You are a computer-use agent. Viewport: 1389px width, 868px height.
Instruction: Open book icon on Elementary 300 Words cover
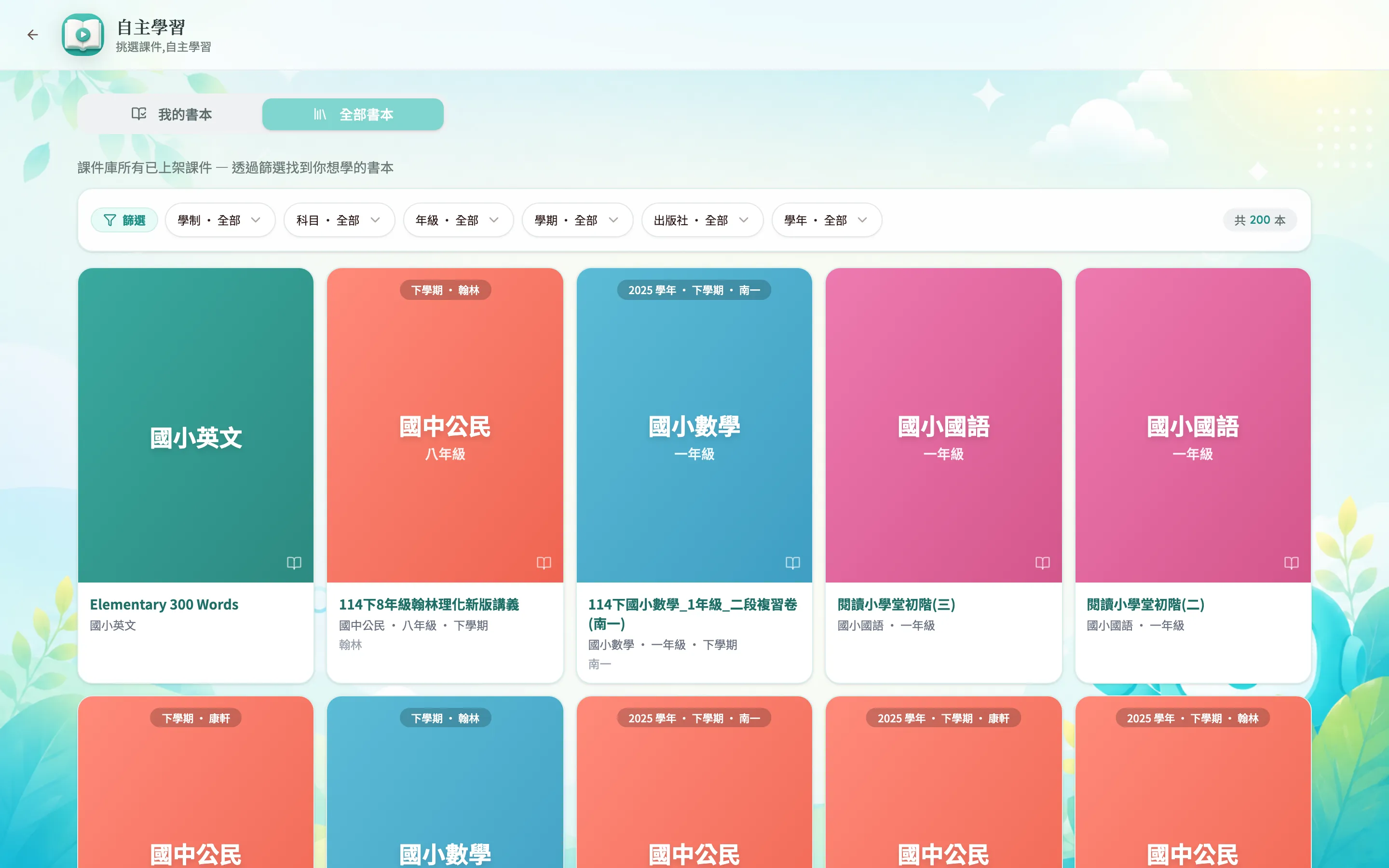click(294, 563)
